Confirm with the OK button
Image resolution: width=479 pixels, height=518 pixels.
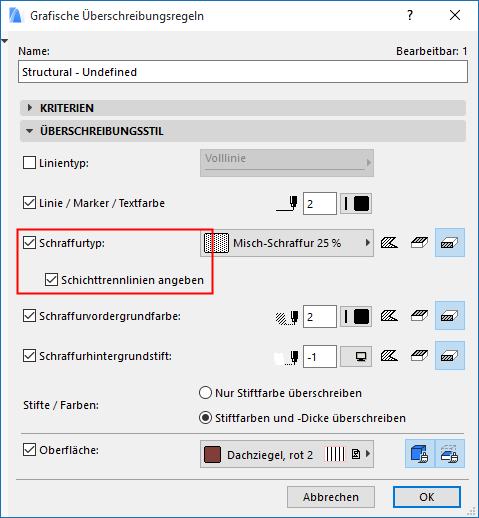[x=427, y=497]
